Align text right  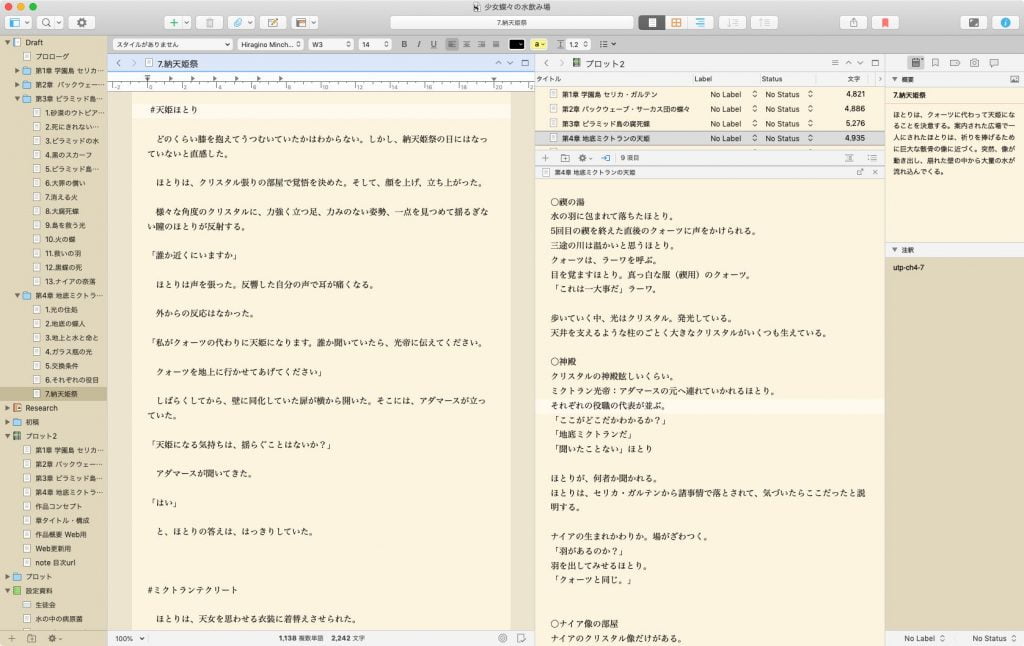pyautogui.click(x=481, y=44)
